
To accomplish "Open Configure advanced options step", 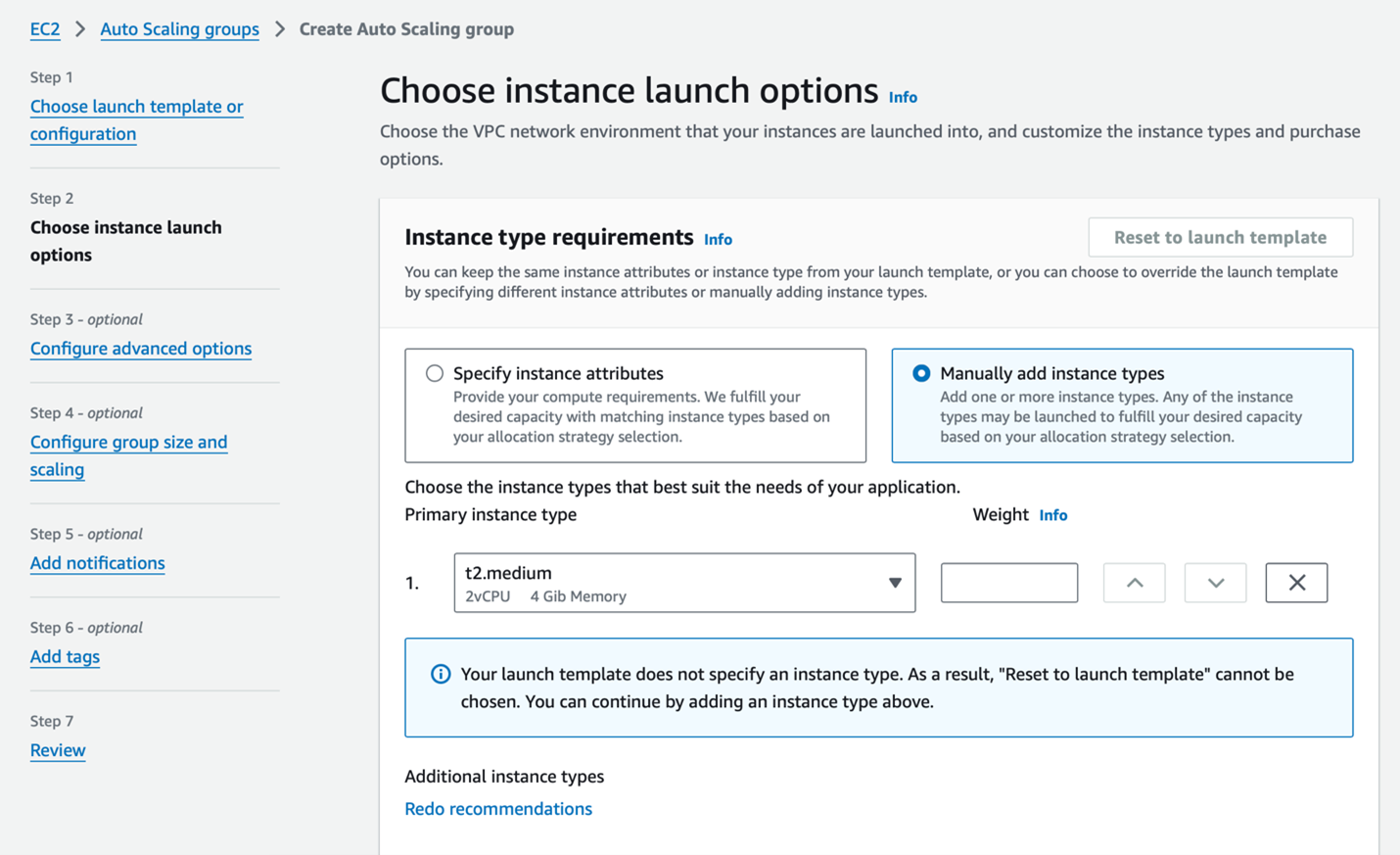I will click(141, 349).
